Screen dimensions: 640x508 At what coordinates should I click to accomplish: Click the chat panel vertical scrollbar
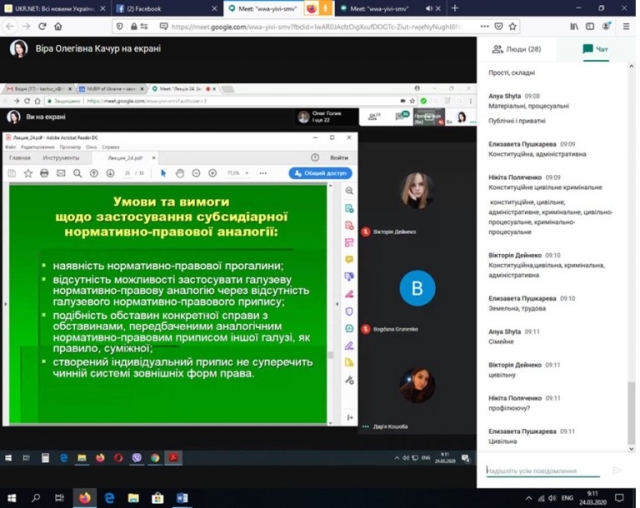[631, 412]
